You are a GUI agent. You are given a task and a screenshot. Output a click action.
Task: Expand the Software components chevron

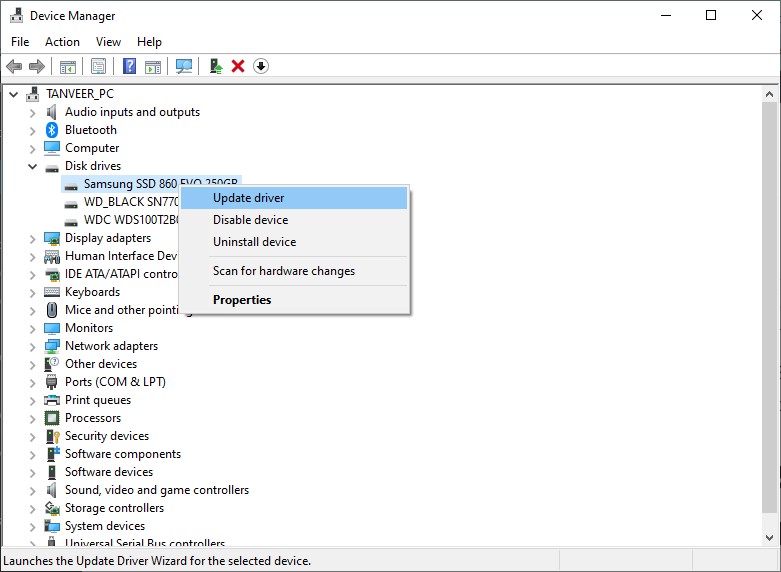coord(33,454)
